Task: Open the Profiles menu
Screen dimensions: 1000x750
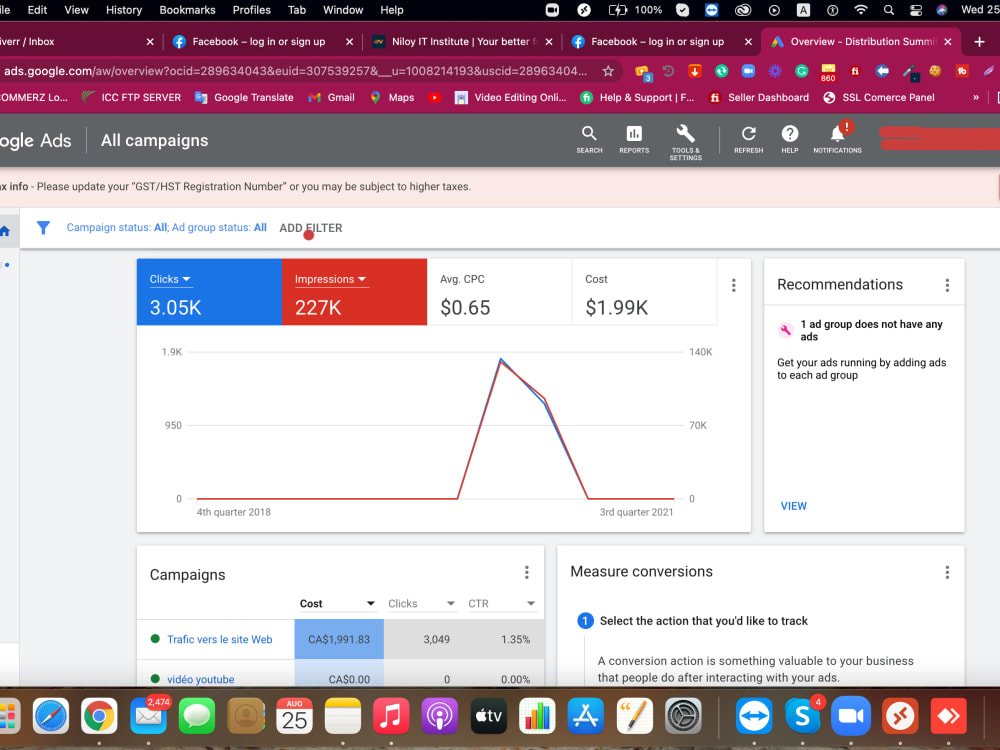Action: (x=251, y=10)
